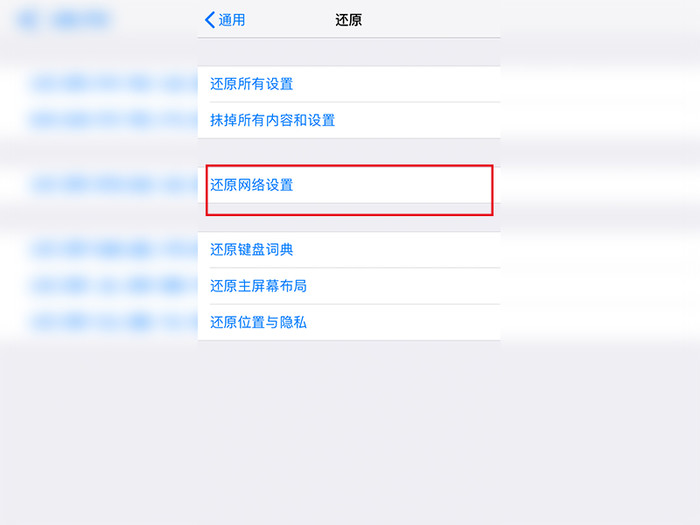This screenshot has height=525, width=700.
Task: Click right side of 还原主屏幕布局 row
Action: click(x=403, y=286)
